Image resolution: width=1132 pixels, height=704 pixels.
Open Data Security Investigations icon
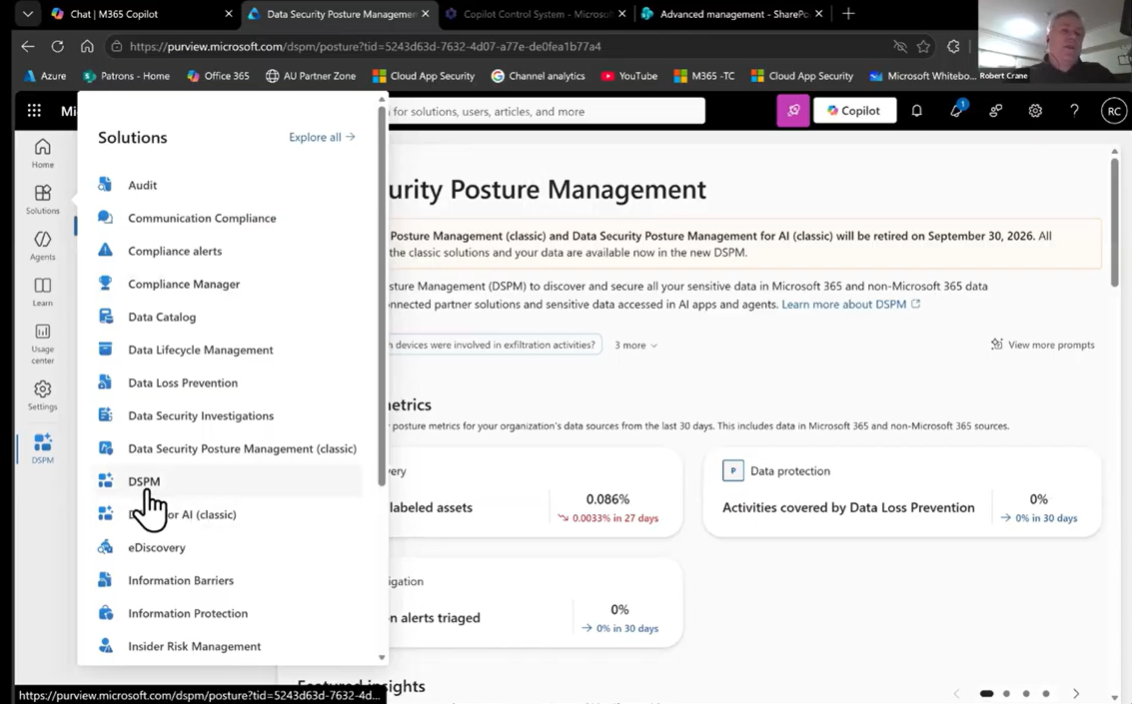coord(105,415)
